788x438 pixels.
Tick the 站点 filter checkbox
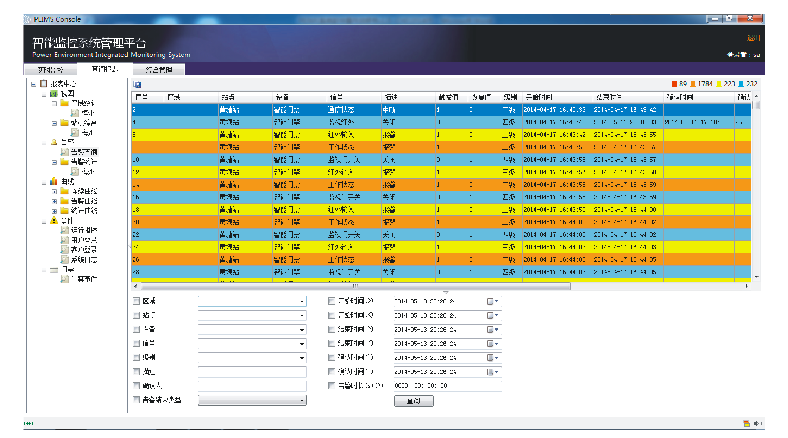point(136,315)
